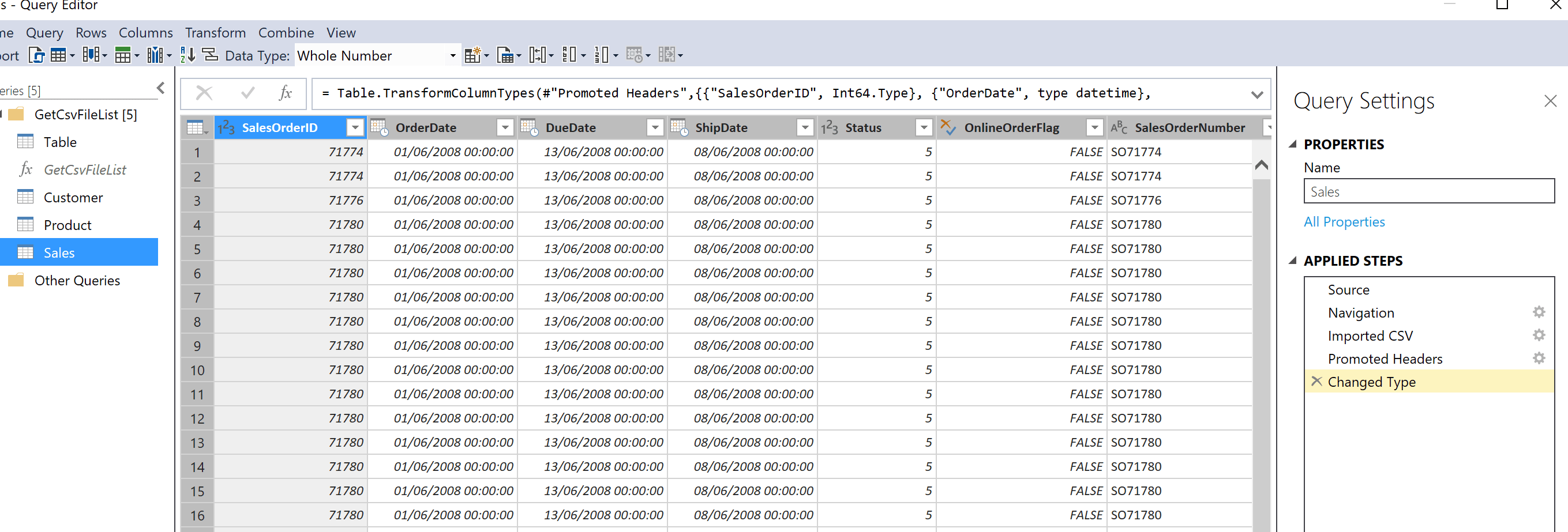Open the ShipDate column filter dropdown
The image size is (1568, 532).
click(x=805, y=128)
